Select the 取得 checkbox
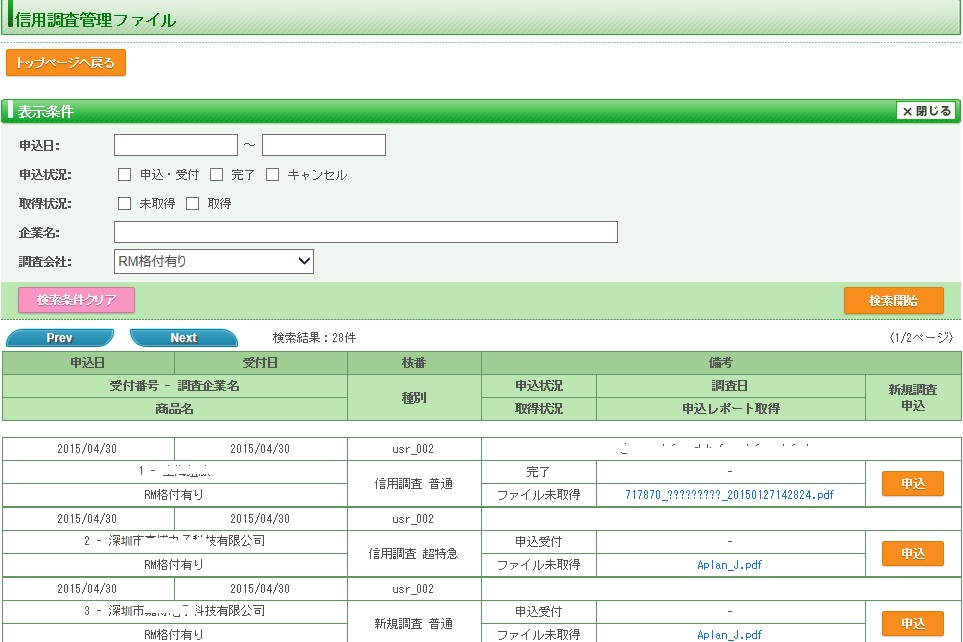 pyautogui.click(x=193, y=204)
